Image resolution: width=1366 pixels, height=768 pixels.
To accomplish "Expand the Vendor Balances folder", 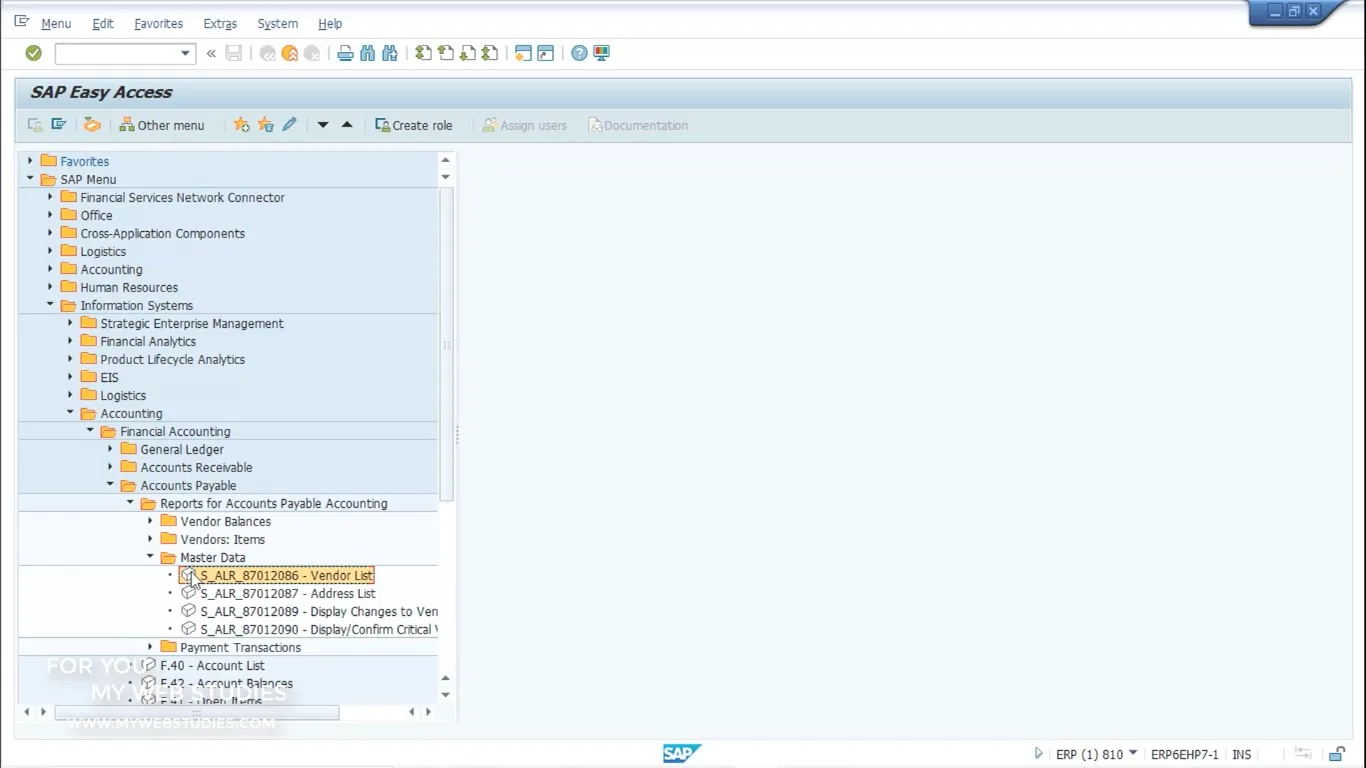I will (150, 521).
